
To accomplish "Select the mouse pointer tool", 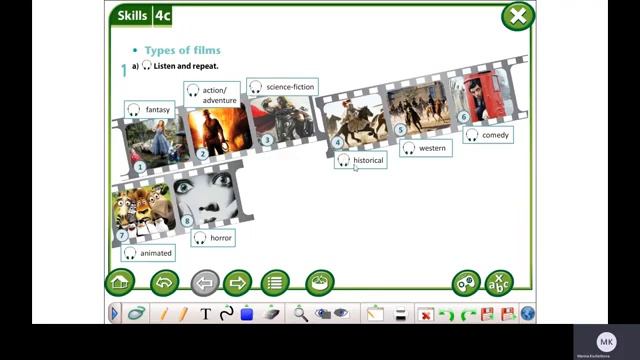I will pos(137,314).
